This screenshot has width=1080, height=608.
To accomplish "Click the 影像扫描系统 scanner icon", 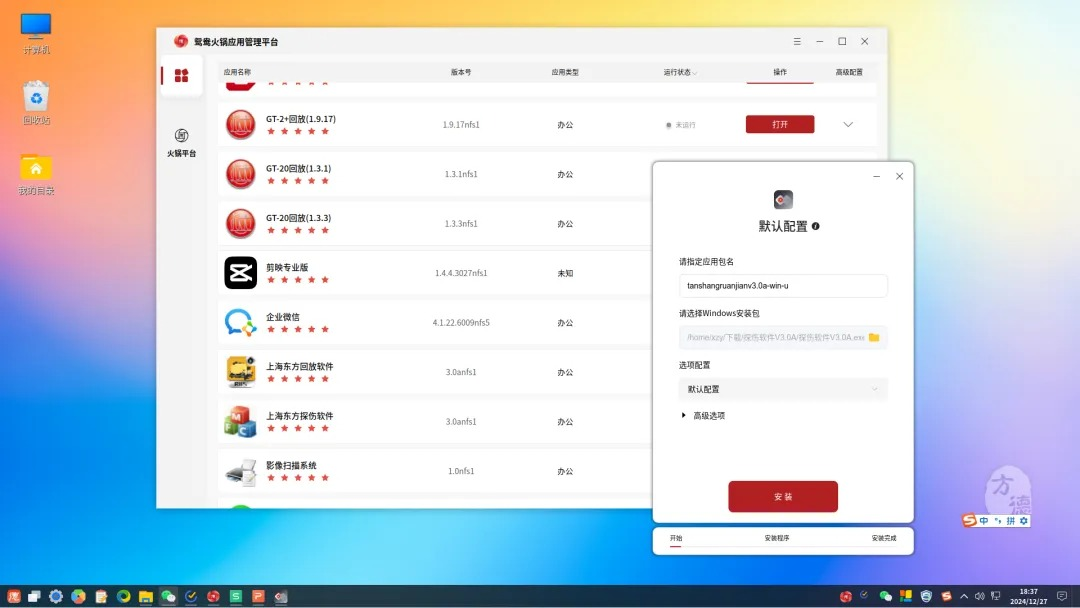I will [x=240, y=471].
